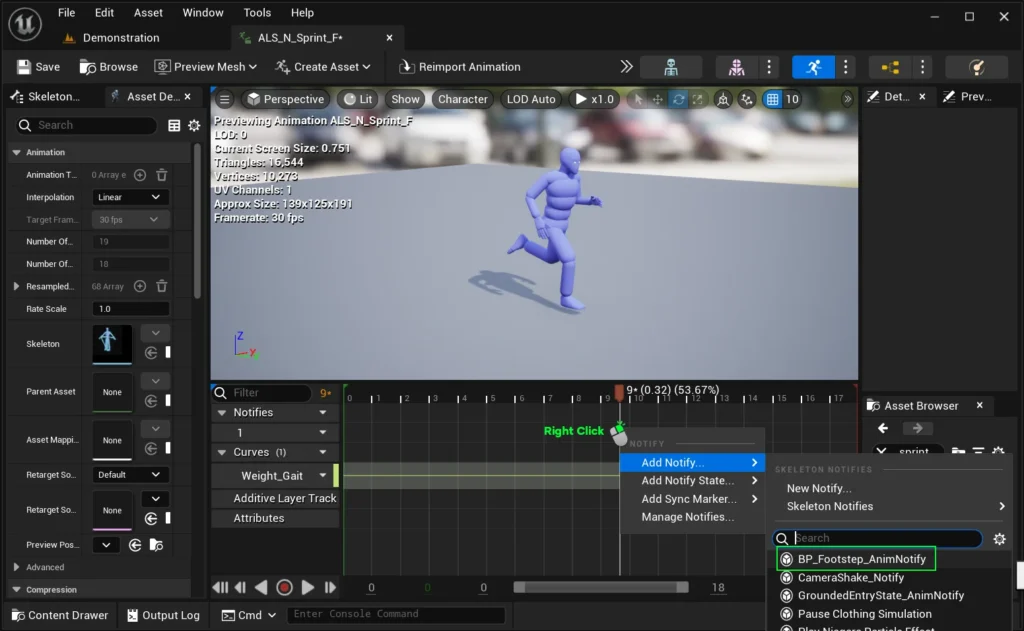Collapse the Notifies track section

[x=220, y=412]
